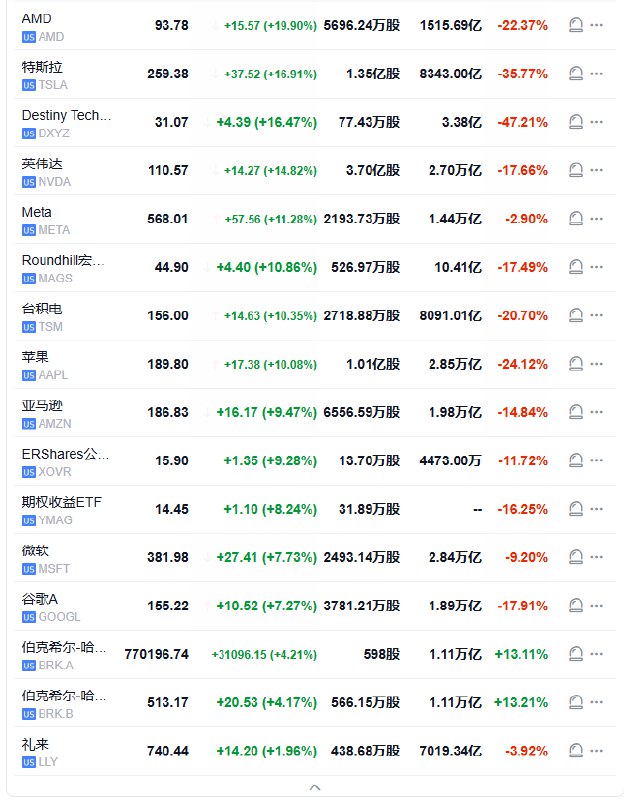Open the three-dot menu for DXYZ
Image resolution: width=624 pixels, height=800 pixels.
[x=596, y=122]
